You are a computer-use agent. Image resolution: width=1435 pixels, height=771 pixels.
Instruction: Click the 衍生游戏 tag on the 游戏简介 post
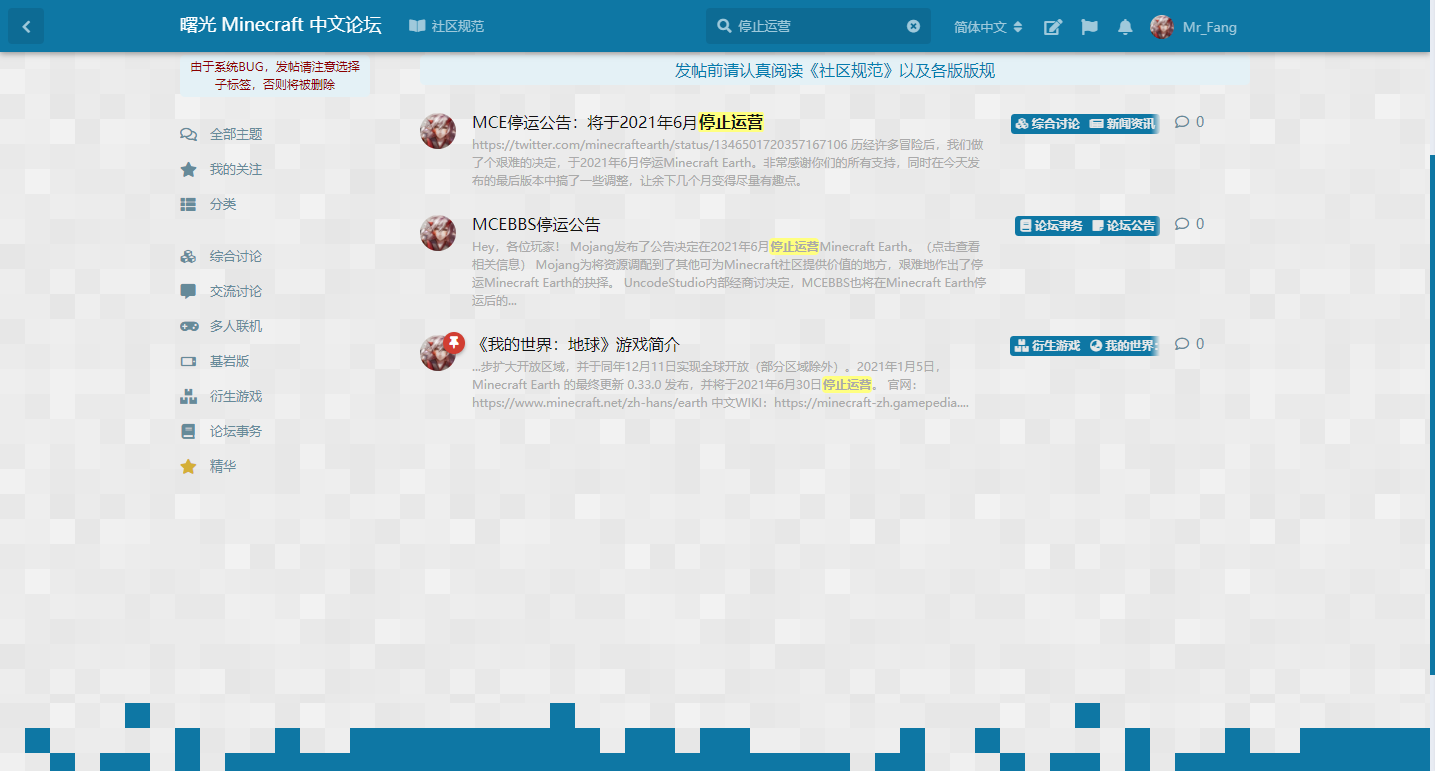click(x=1047, y=346)
